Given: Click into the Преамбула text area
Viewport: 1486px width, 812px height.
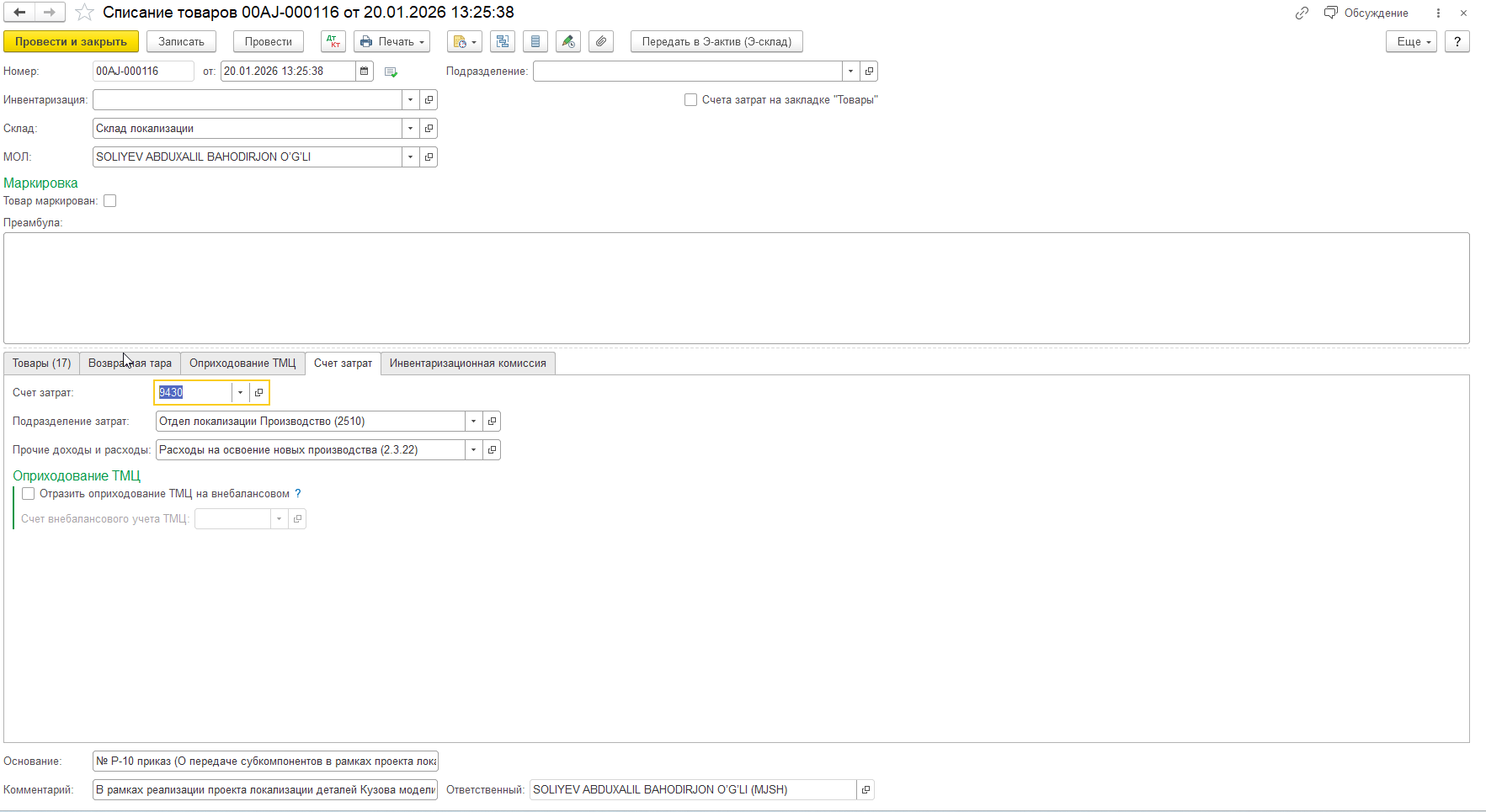Looking at the screenshot, I should 737,288.
